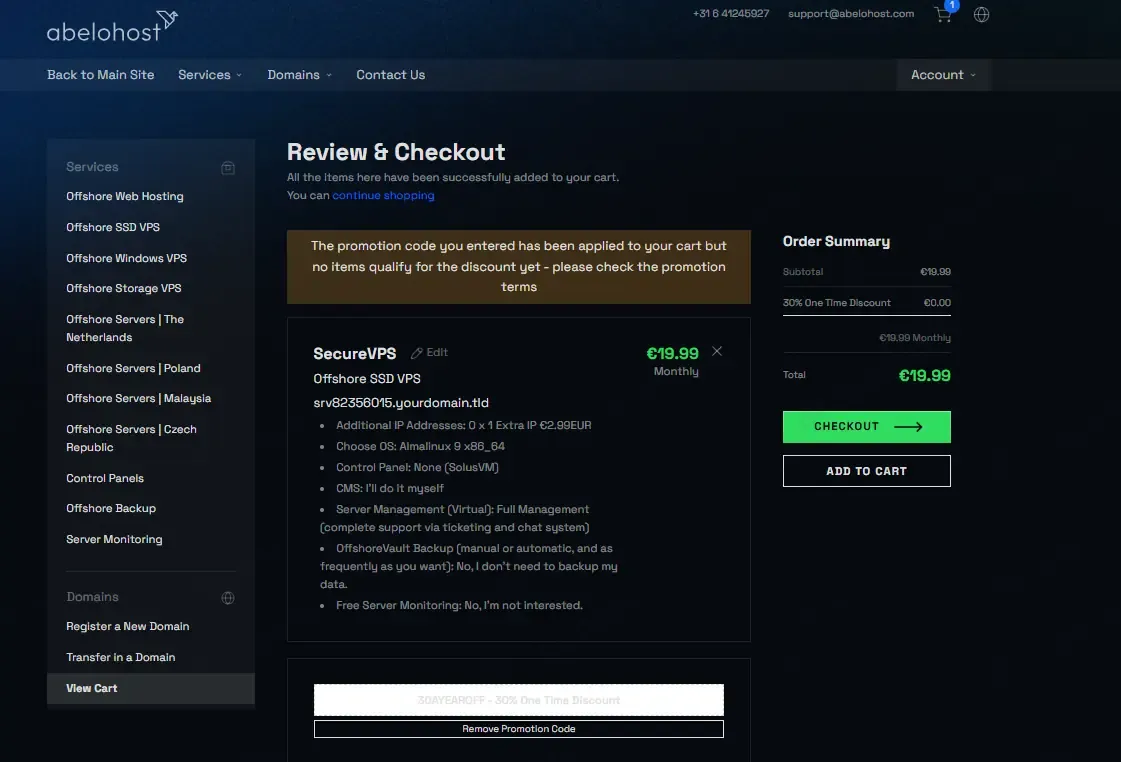Open Offshore Servers | Czech Republic
The height and width of the screenshot is (762, 1121).
132,438
